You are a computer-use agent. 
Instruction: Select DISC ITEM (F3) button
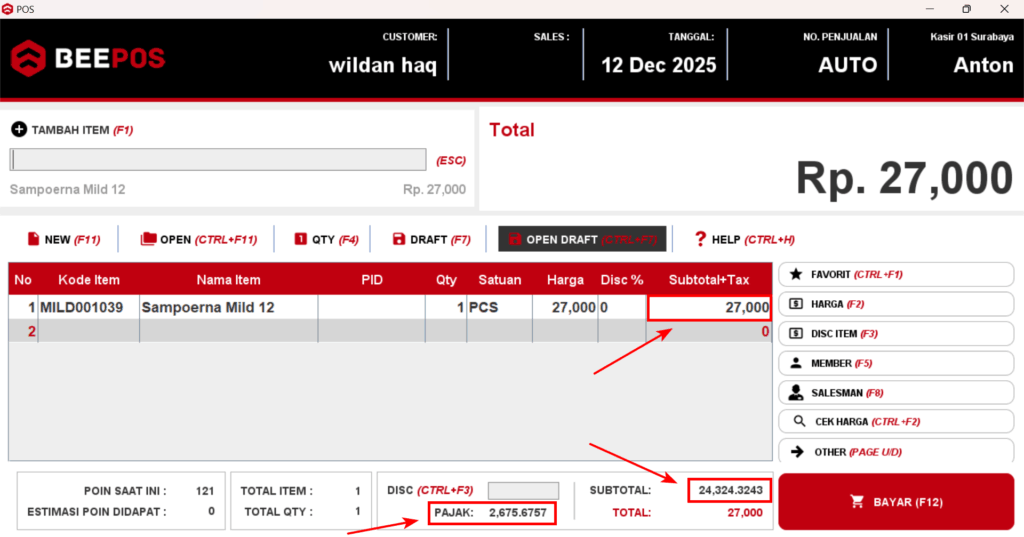[895, 333]
